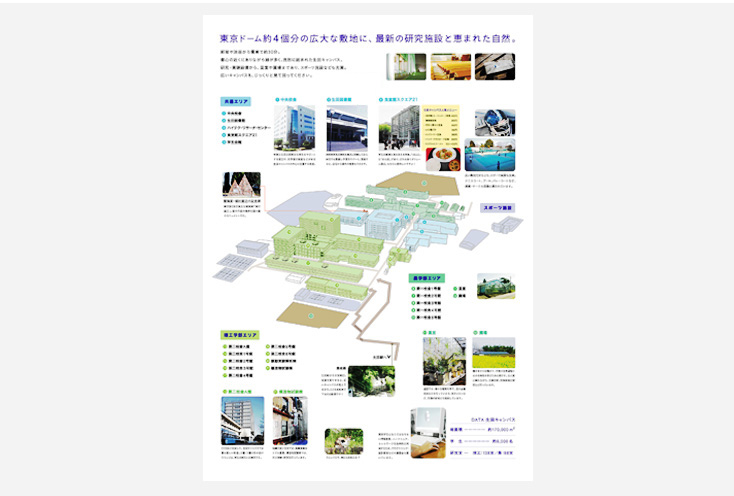734x496 pixels.
Task: Click the yellow cafeteria menu table
Action: click(441, 125)
